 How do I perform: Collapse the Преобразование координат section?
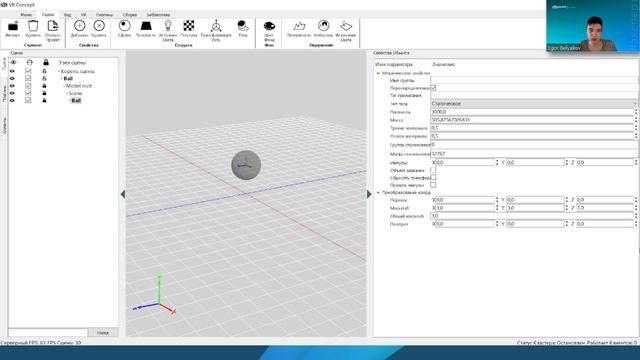[x=378, y=192]
